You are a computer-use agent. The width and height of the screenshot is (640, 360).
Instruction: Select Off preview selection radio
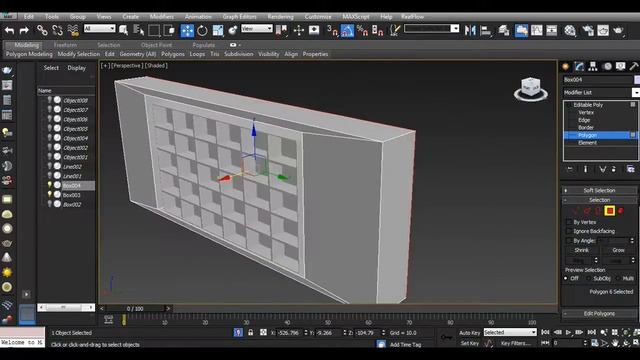[x=566, y=278]
